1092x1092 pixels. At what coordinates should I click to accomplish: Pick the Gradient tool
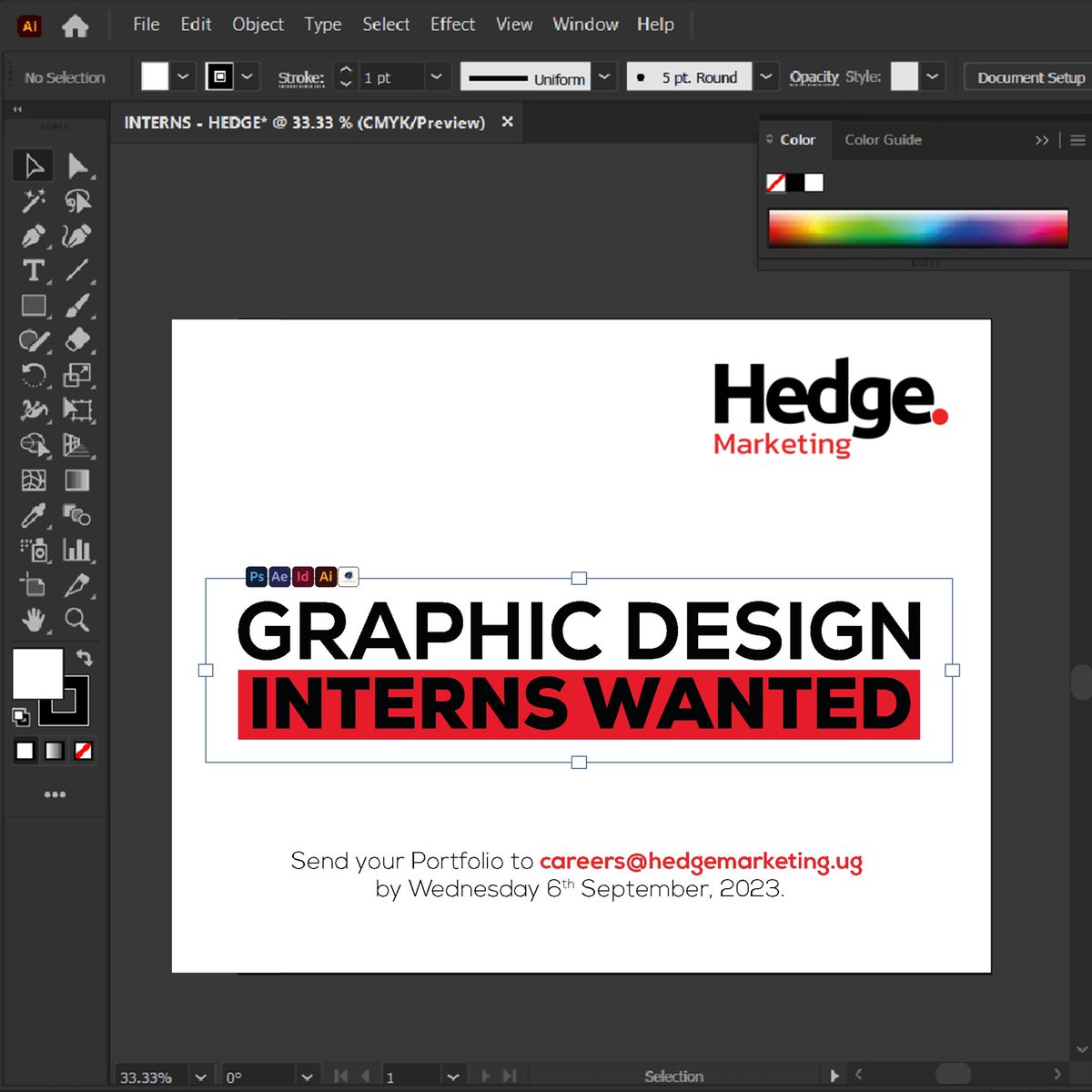coord(77,480)
